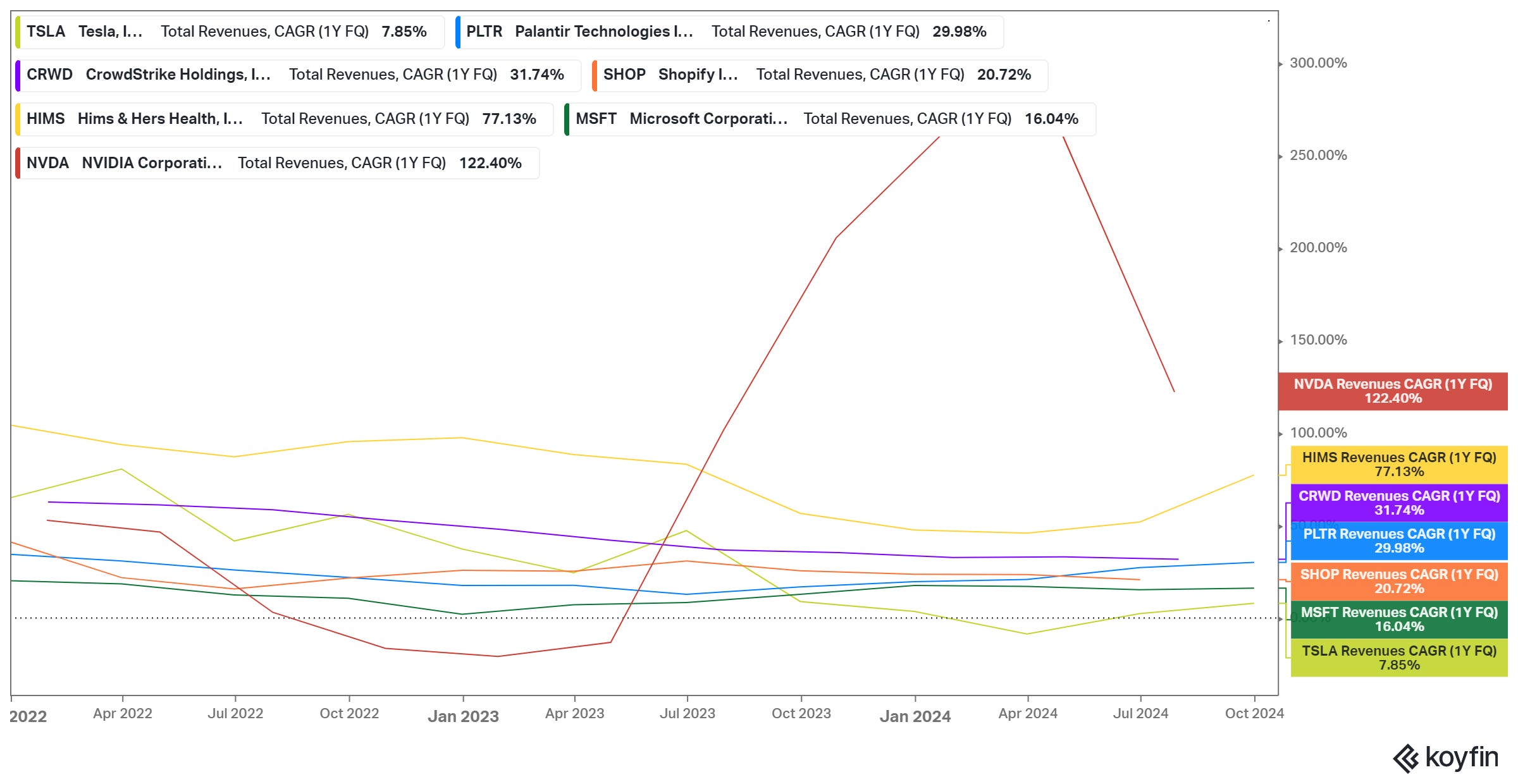Click the purple CRWD legend color bar
1518x784 pixels.
[x=18, y=75]
